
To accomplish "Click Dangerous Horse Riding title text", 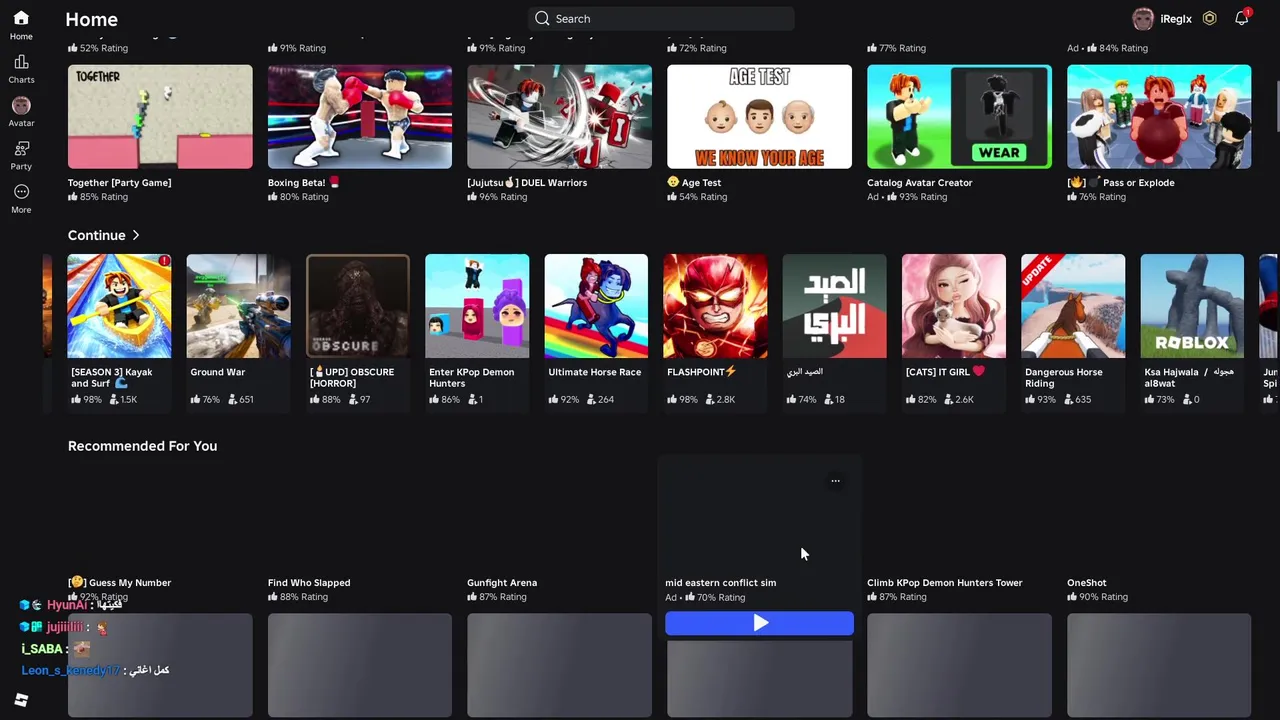I will [1063, 377].
